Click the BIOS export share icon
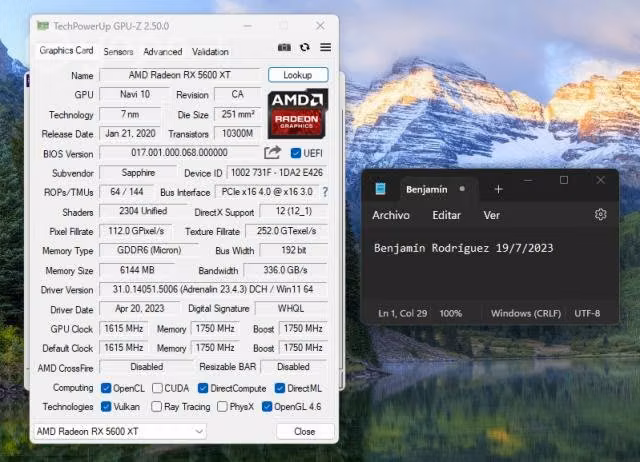 (x=272, y=153)
